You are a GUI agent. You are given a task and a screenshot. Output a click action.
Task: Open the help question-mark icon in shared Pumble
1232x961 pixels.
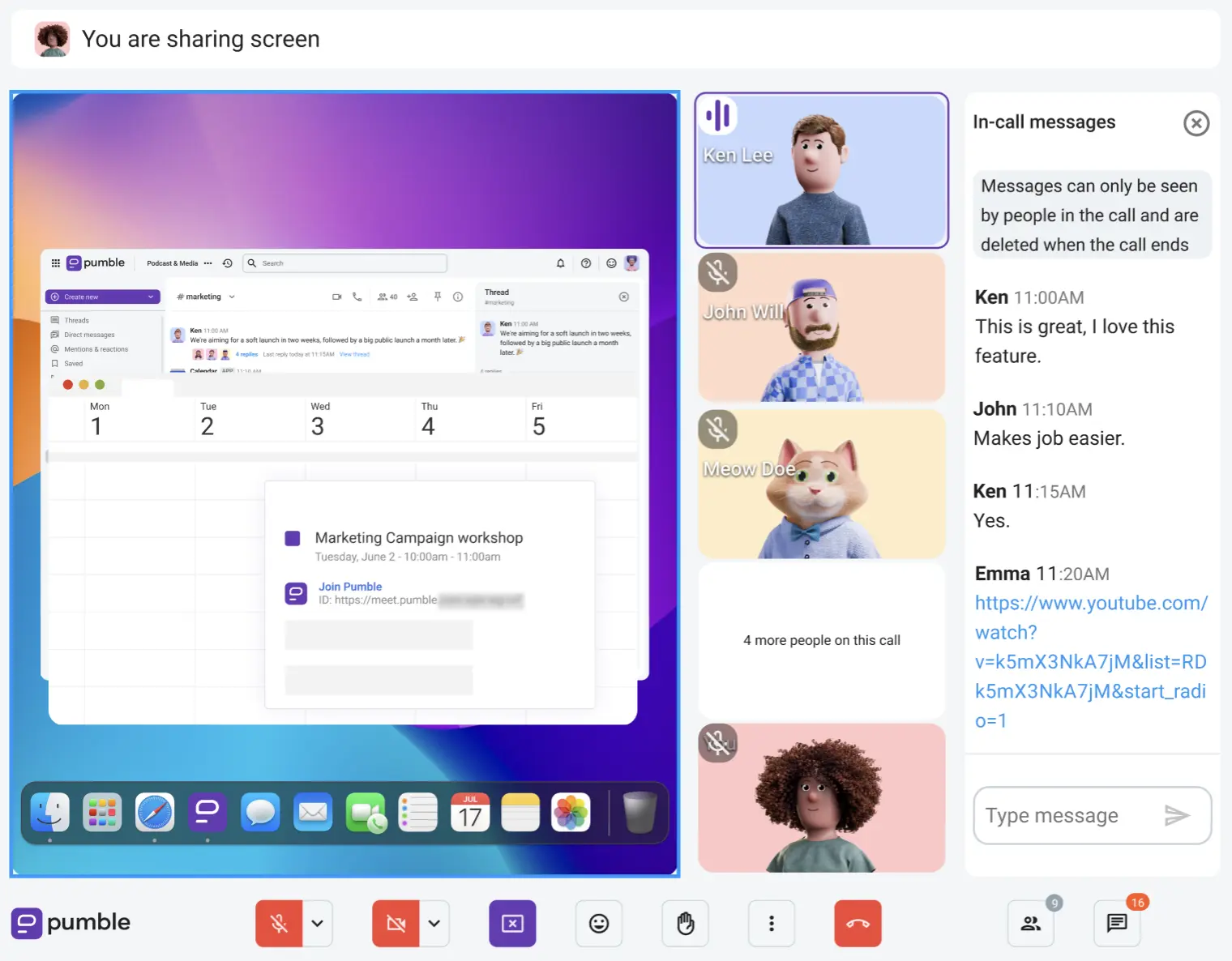coord(586,263)
